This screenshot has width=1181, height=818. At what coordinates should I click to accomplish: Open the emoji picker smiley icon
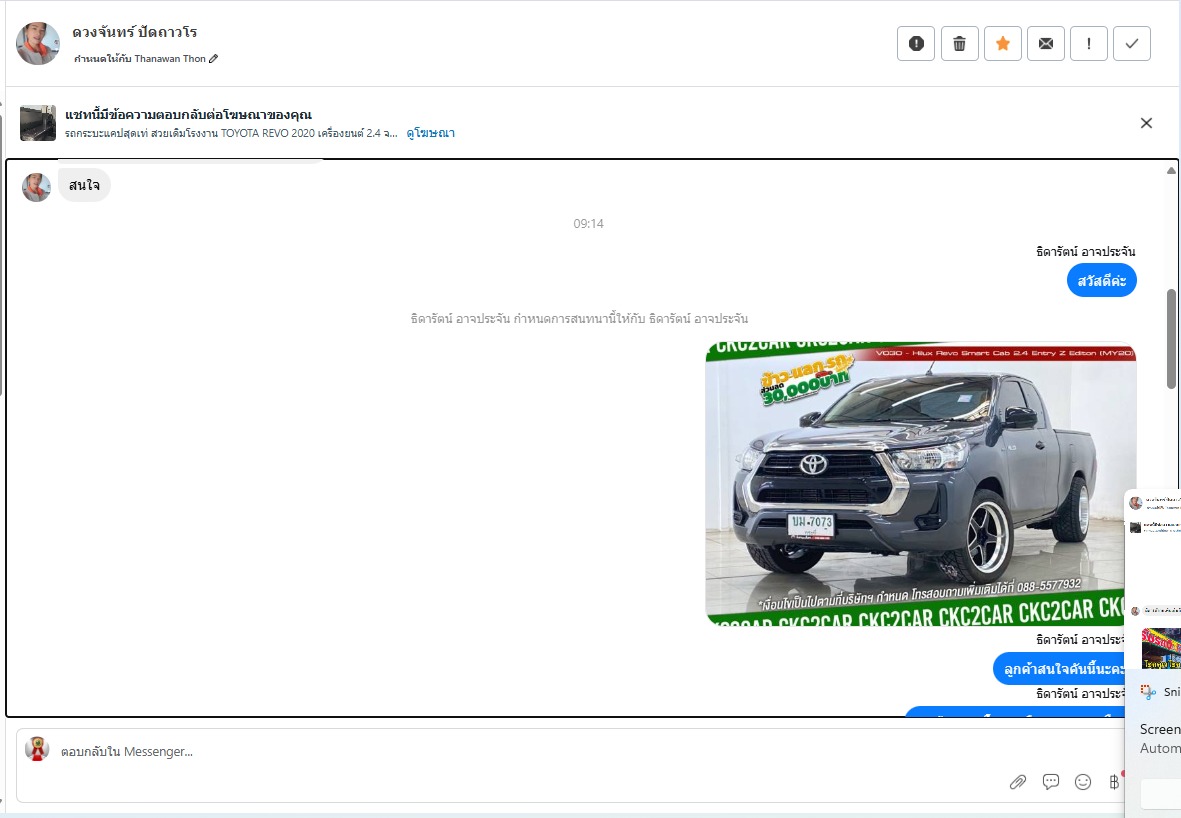[1083, 782]
